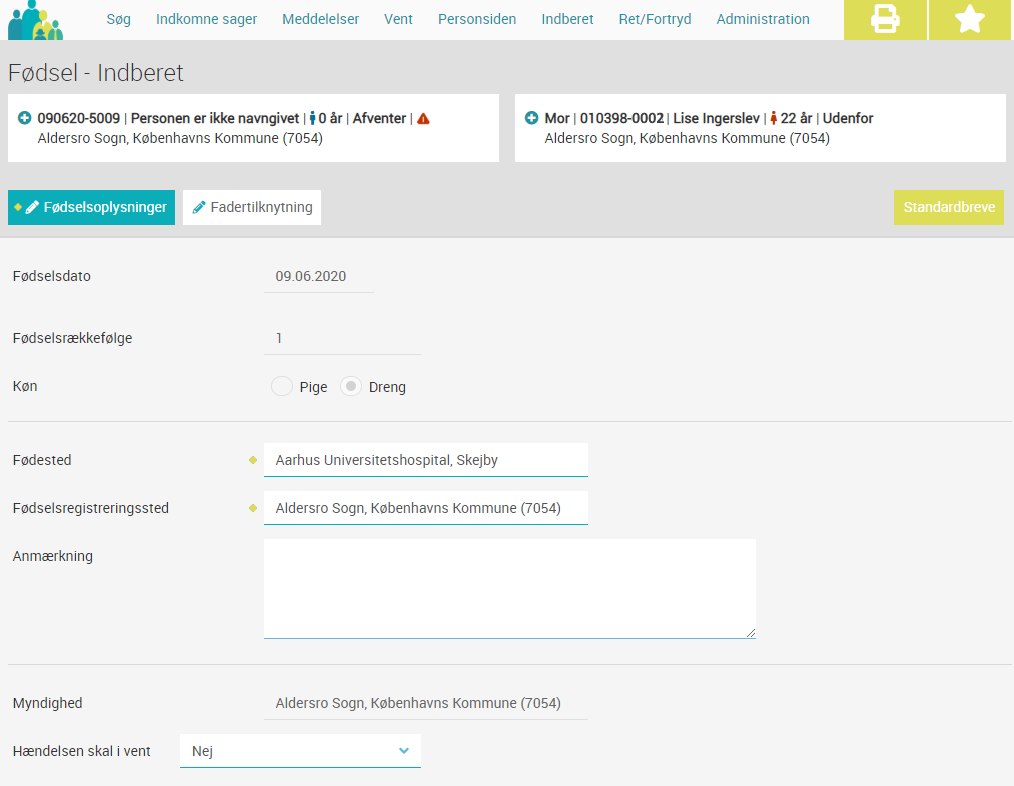Image resolution: width=1014 pixels, height=786 pixels.
Task: Click the Udenfor status text
Action: click(x=848, y=118)
